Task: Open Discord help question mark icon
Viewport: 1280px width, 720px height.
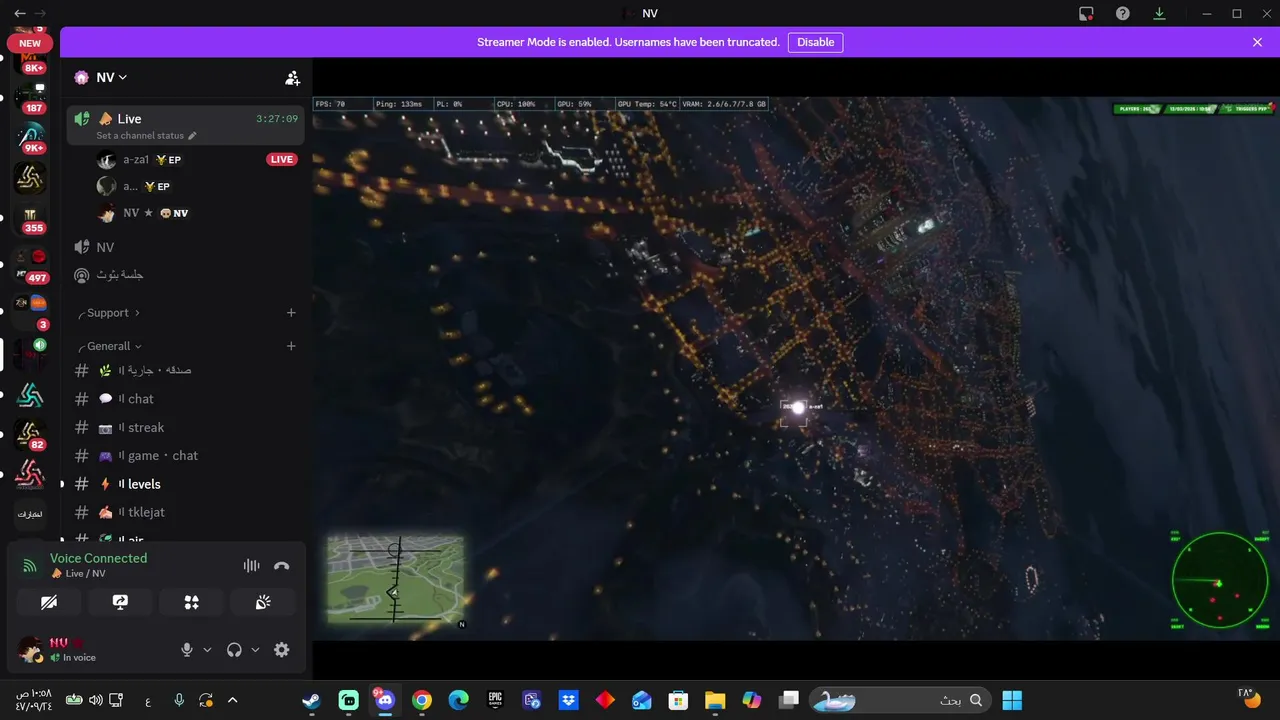Action: click(x=1123, y=13)
